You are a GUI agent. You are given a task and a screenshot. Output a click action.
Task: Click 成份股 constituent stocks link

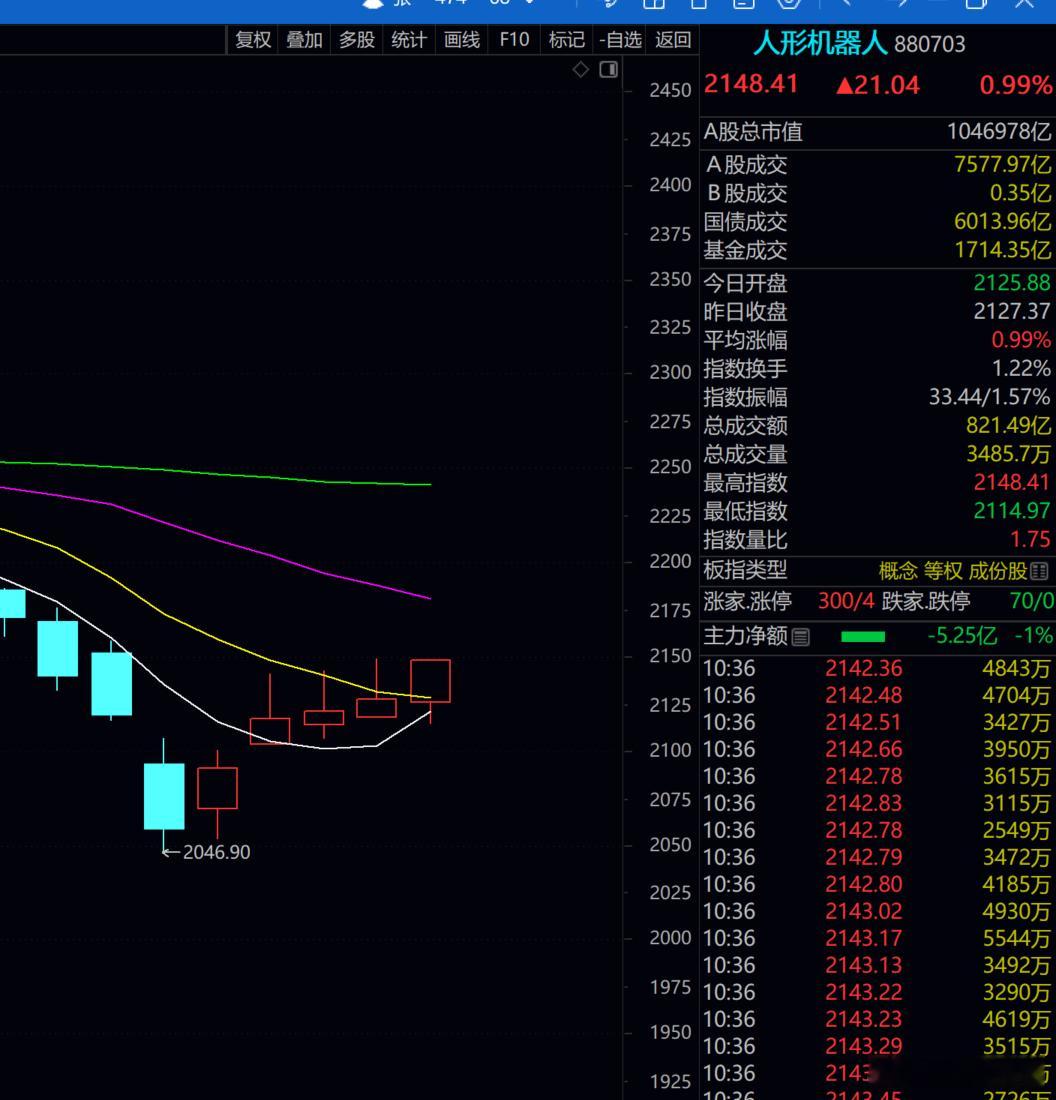998,571
